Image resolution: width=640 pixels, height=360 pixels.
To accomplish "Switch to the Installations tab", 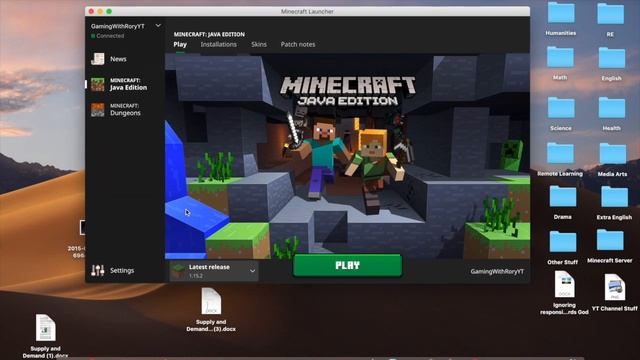I will [218, 44].
